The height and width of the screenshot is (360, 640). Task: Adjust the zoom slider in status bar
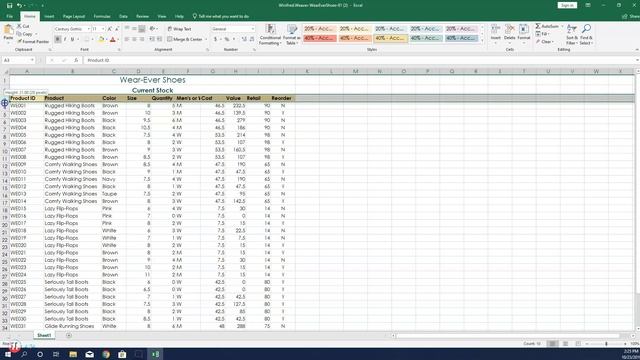[x=606, y=344]
